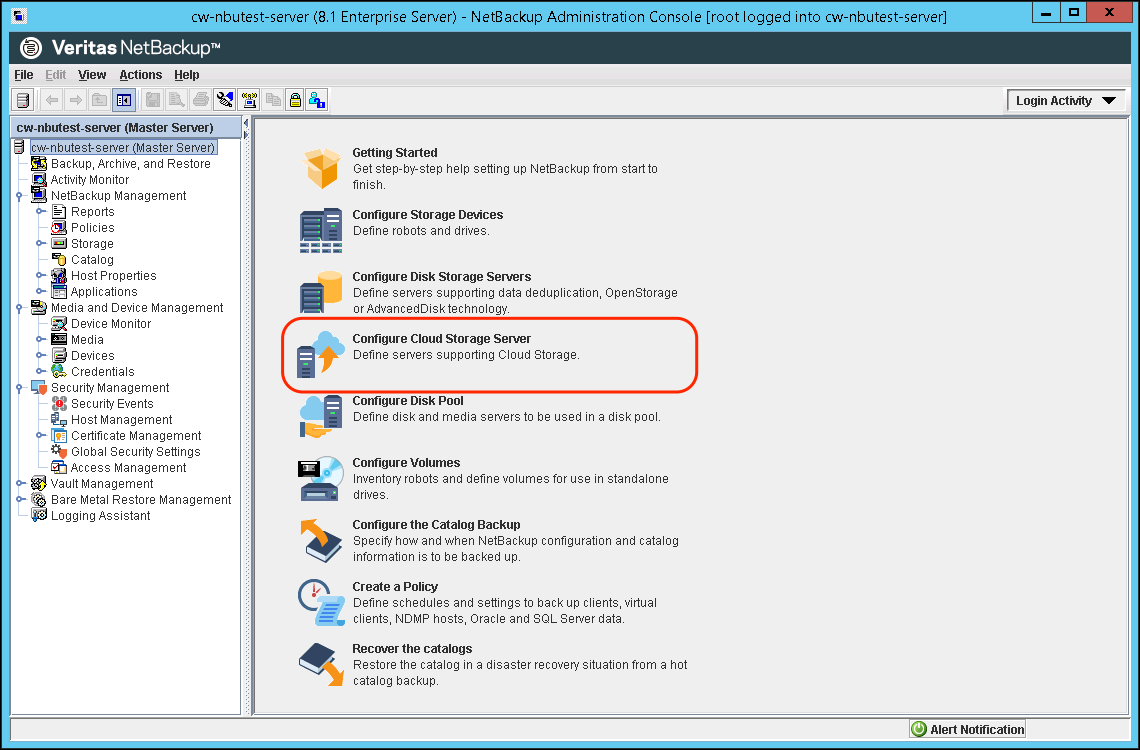Open the Help menu
Image resolution: width=1140 pixels, height=750 pixels.
click(x=187, y=75)
